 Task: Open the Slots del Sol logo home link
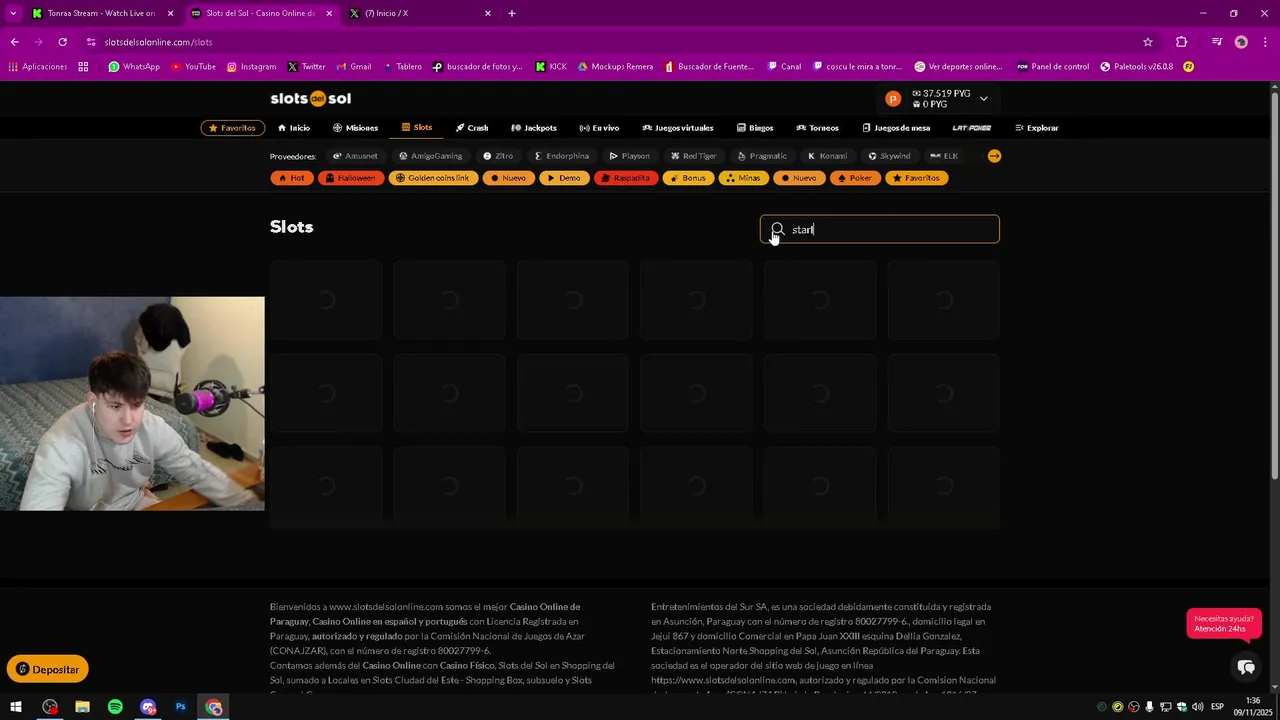310,98
